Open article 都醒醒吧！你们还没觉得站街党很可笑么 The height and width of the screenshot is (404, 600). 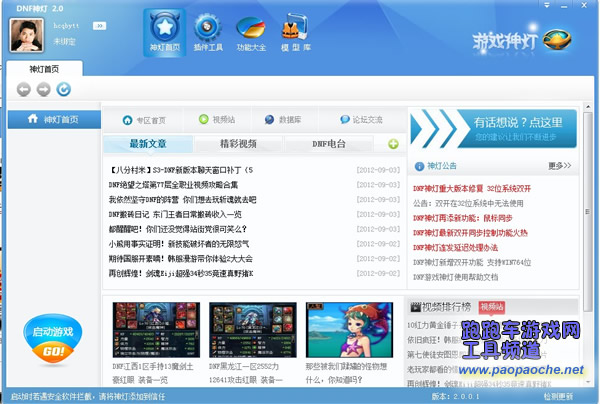click(x=178, y=229)
